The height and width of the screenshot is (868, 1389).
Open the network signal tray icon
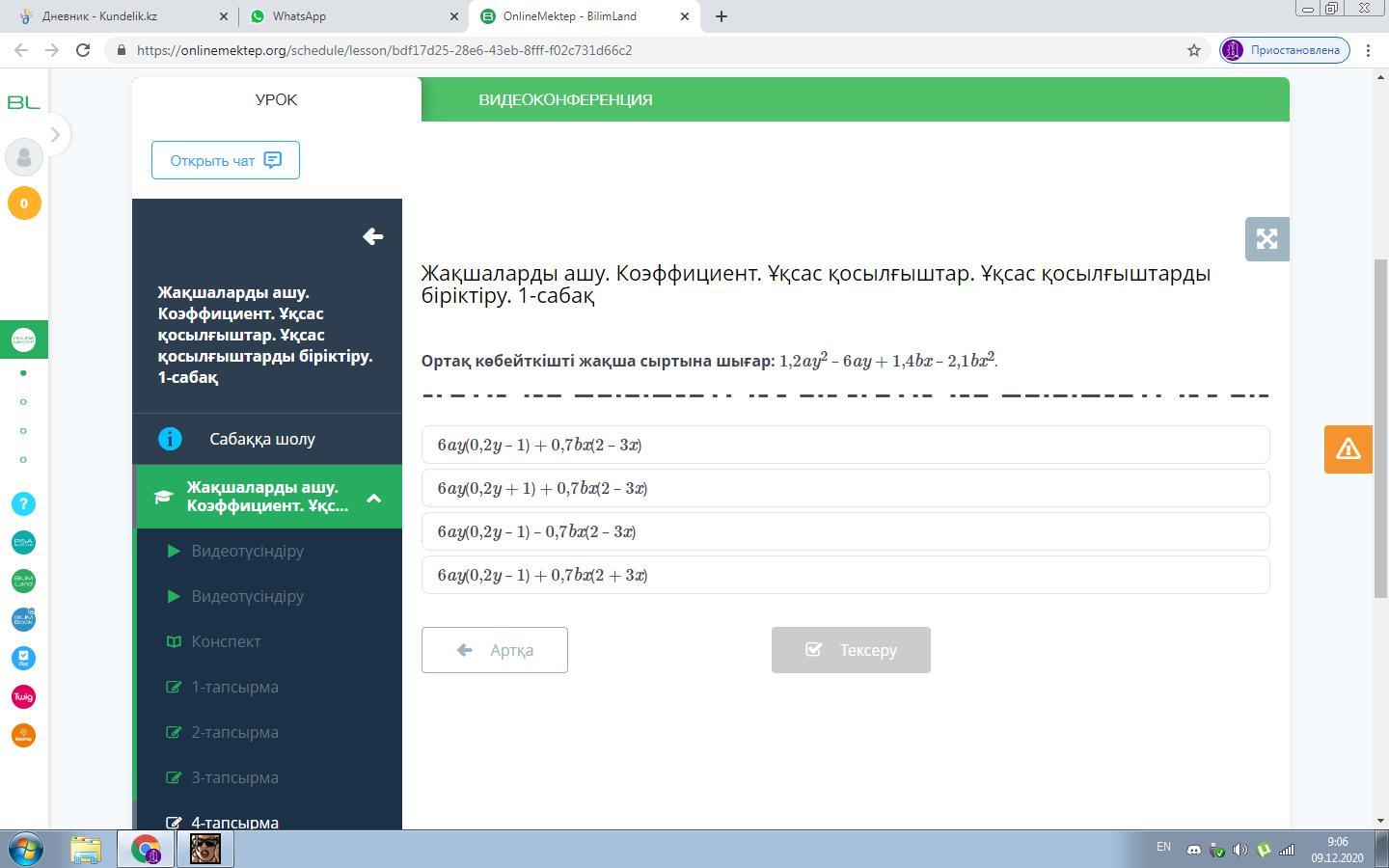(x=1287, y=850)
